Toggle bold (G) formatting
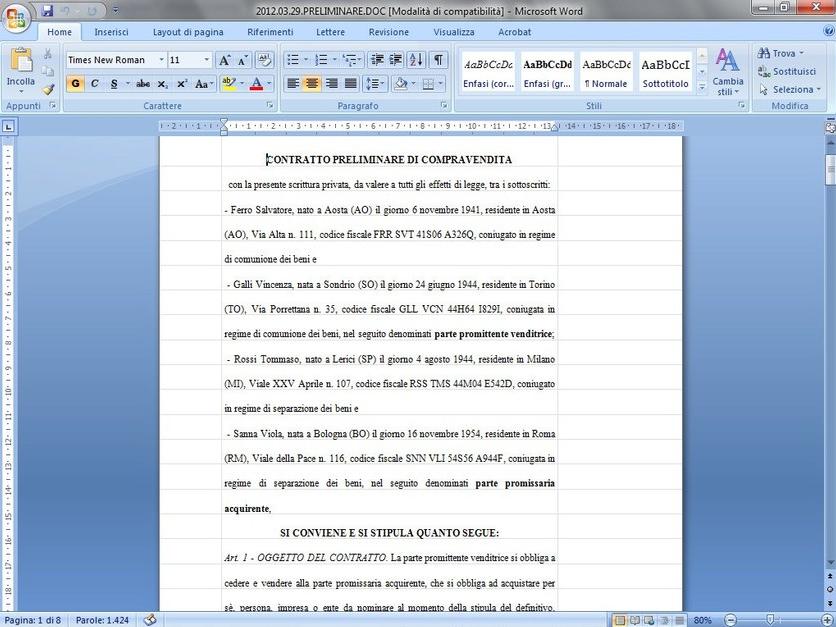 click(76, 84)
